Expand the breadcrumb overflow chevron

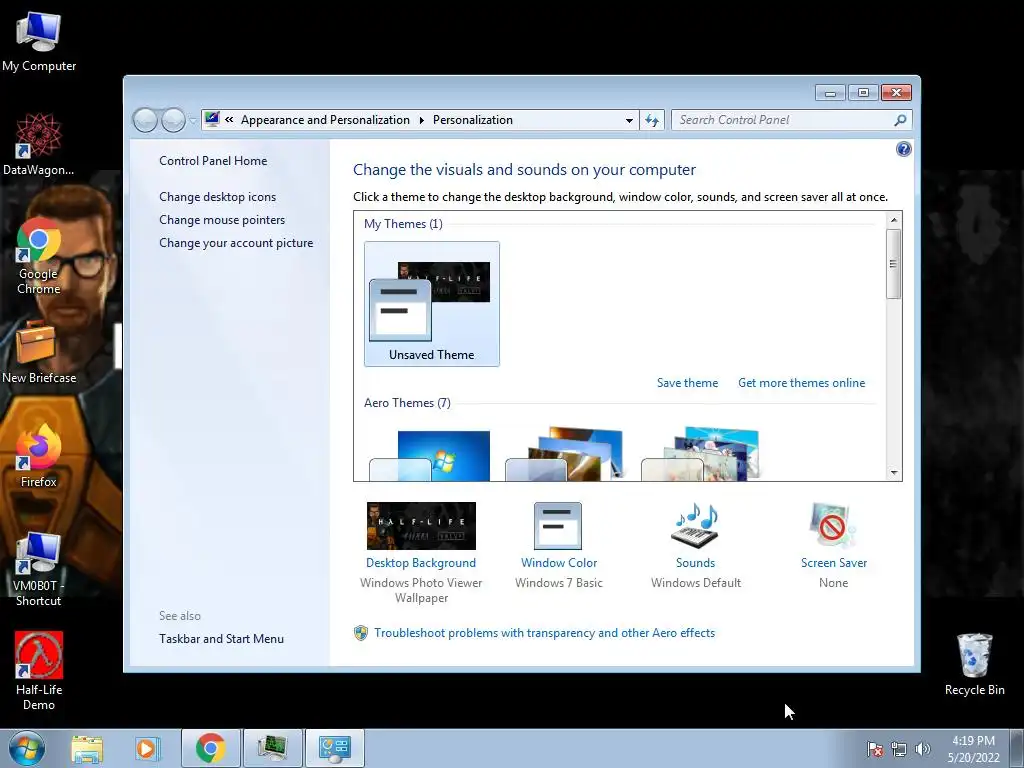coord(229,120)
